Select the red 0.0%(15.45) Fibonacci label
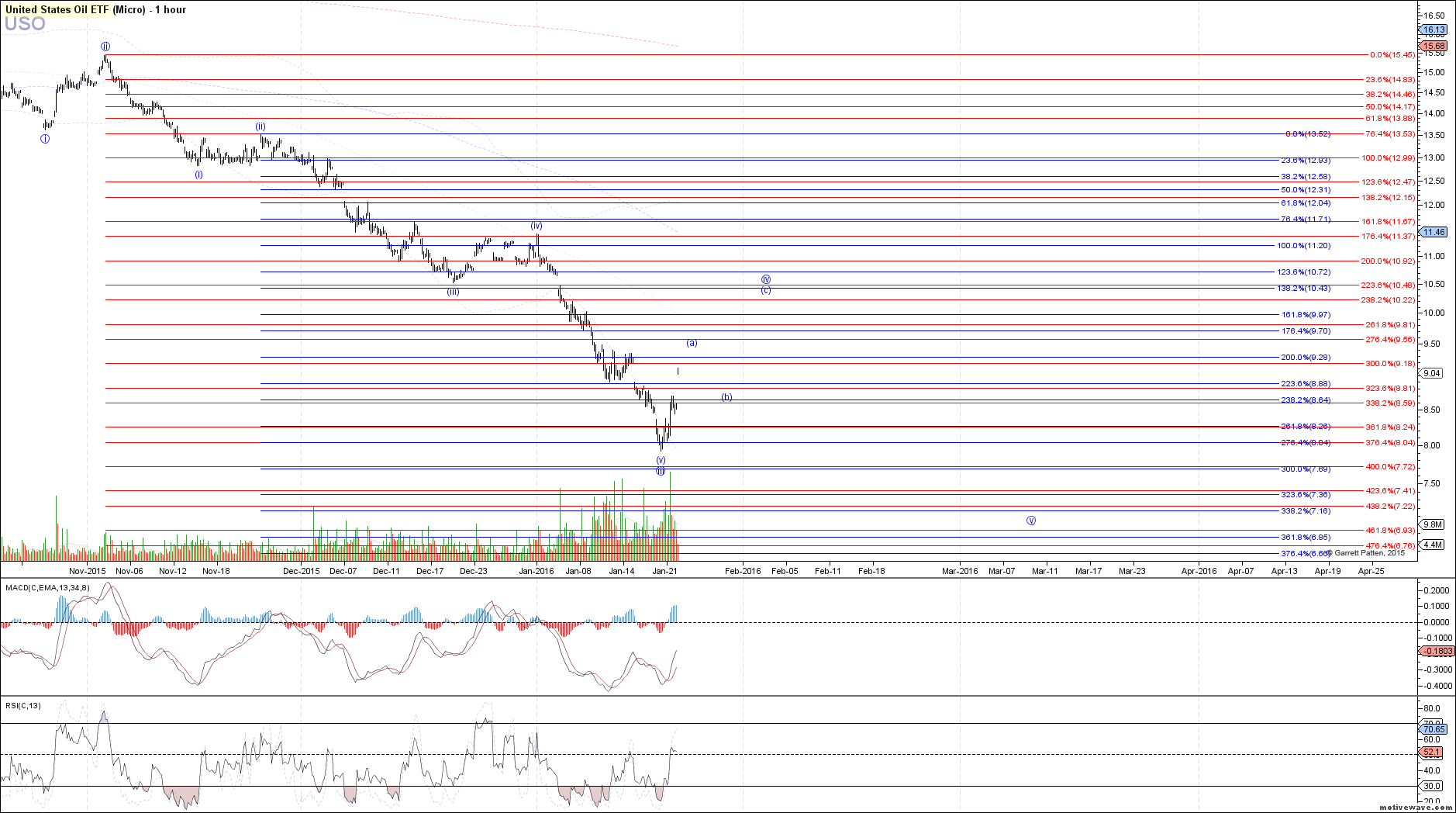 click(x=1392, y=55)
